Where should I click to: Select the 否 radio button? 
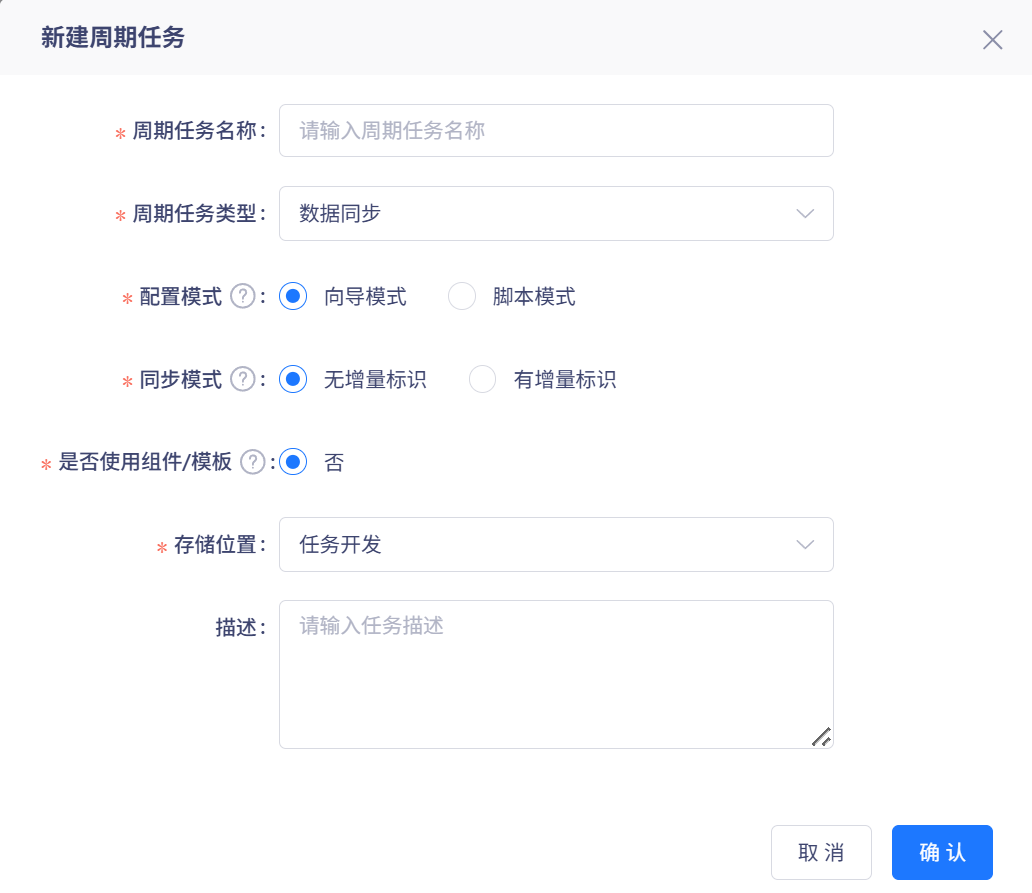click(293, 462)
